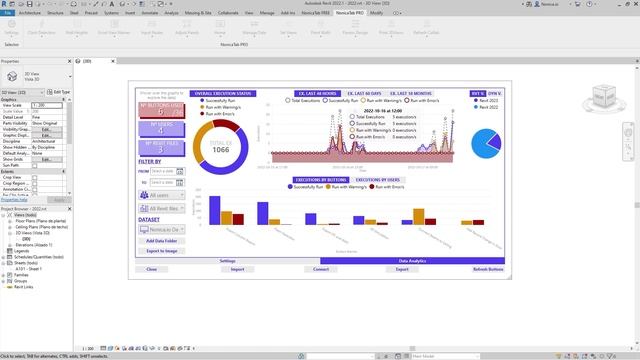
Task: Open the FROM date calendar icon
Action: tap(180, 171)
